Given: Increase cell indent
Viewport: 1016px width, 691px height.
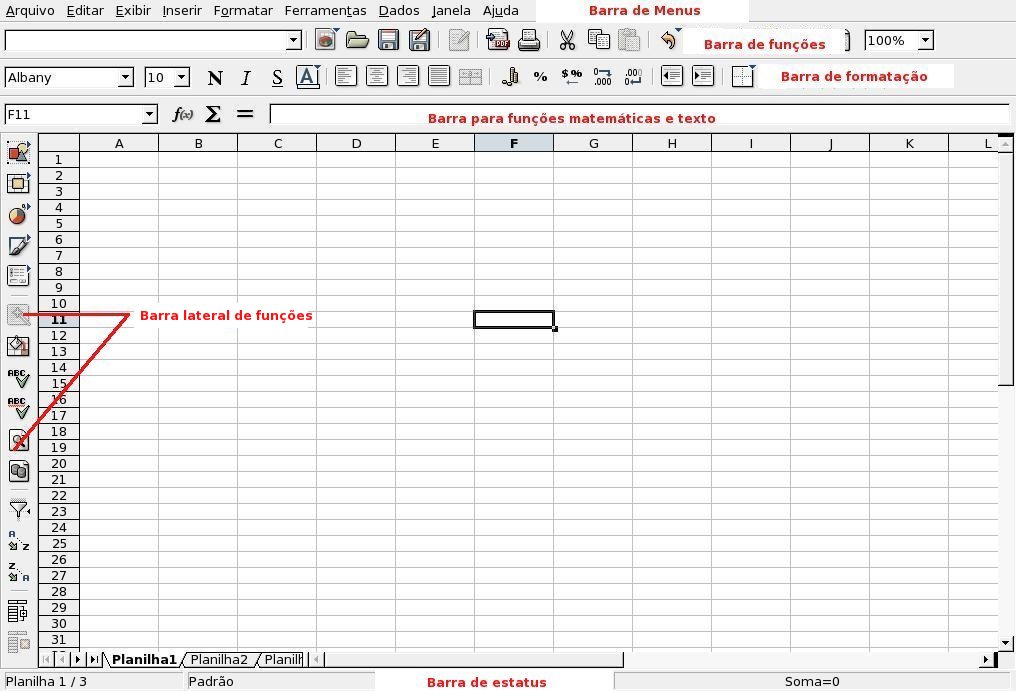Looking at the screenshot, I should [x=703, y=76].
